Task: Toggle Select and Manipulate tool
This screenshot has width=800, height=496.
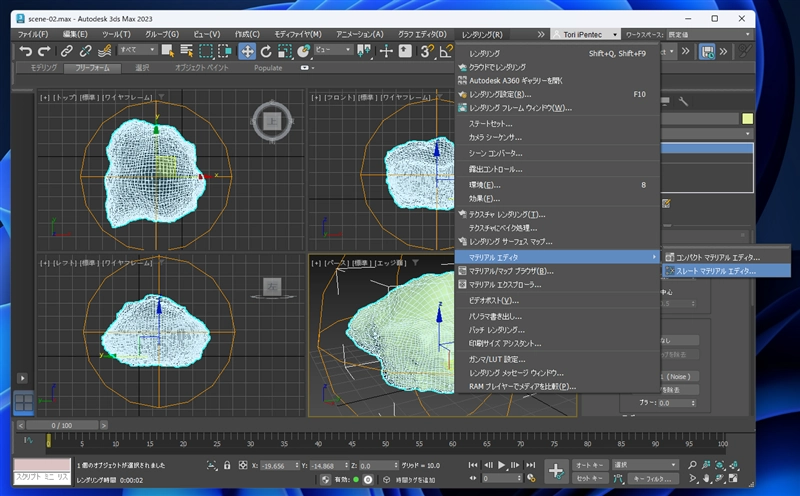Action: (x=386, y=51)
